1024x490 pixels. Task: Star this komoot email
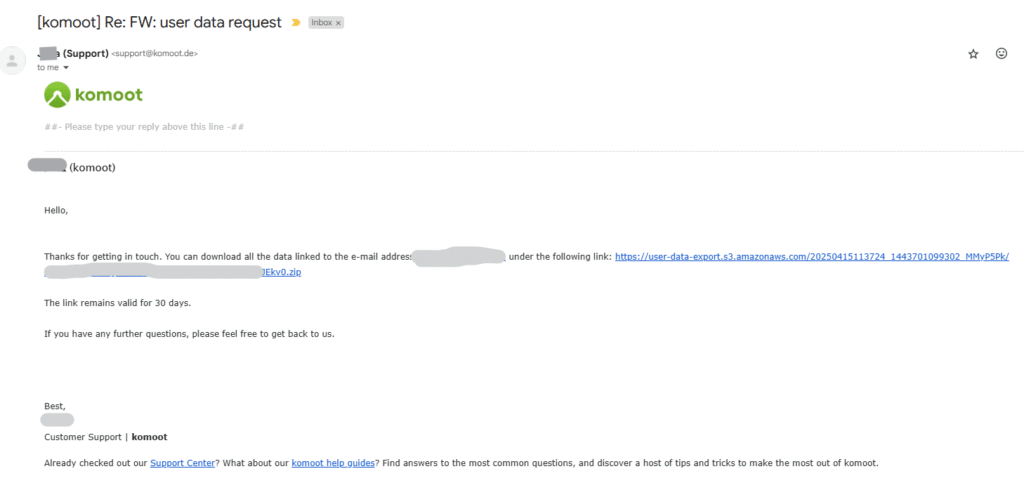coord(973,54)
